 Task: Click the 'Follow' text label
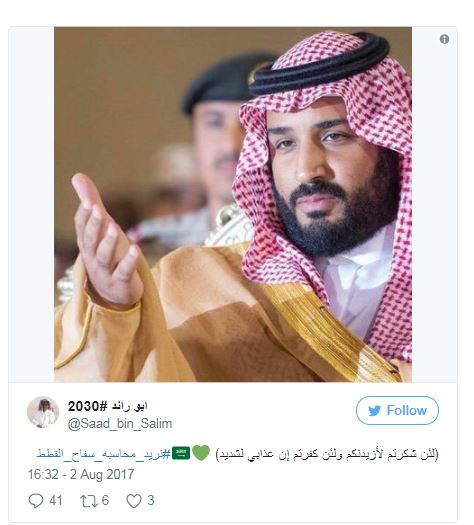407,410
